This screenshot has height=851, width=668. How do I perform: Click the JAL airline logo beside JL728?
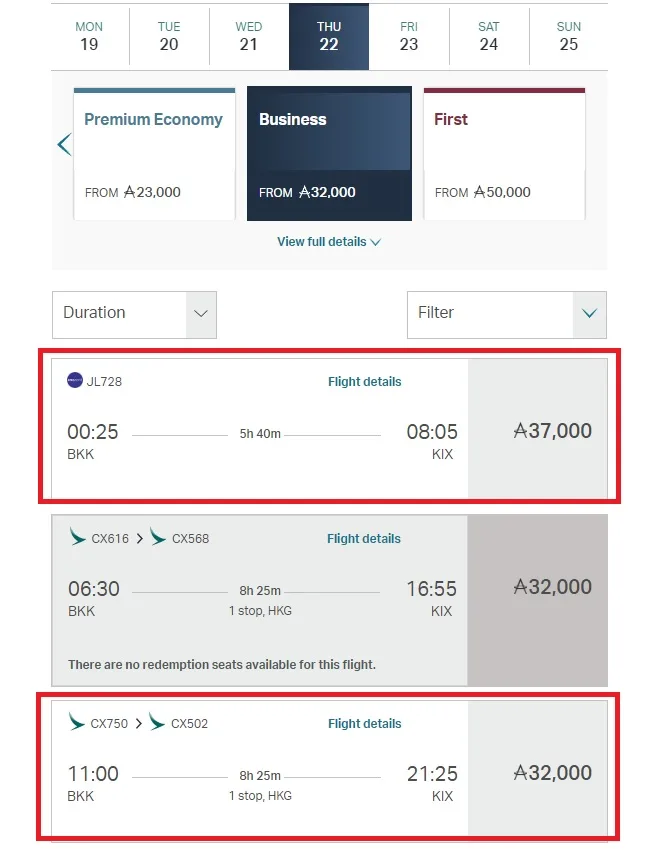point(75,380)
